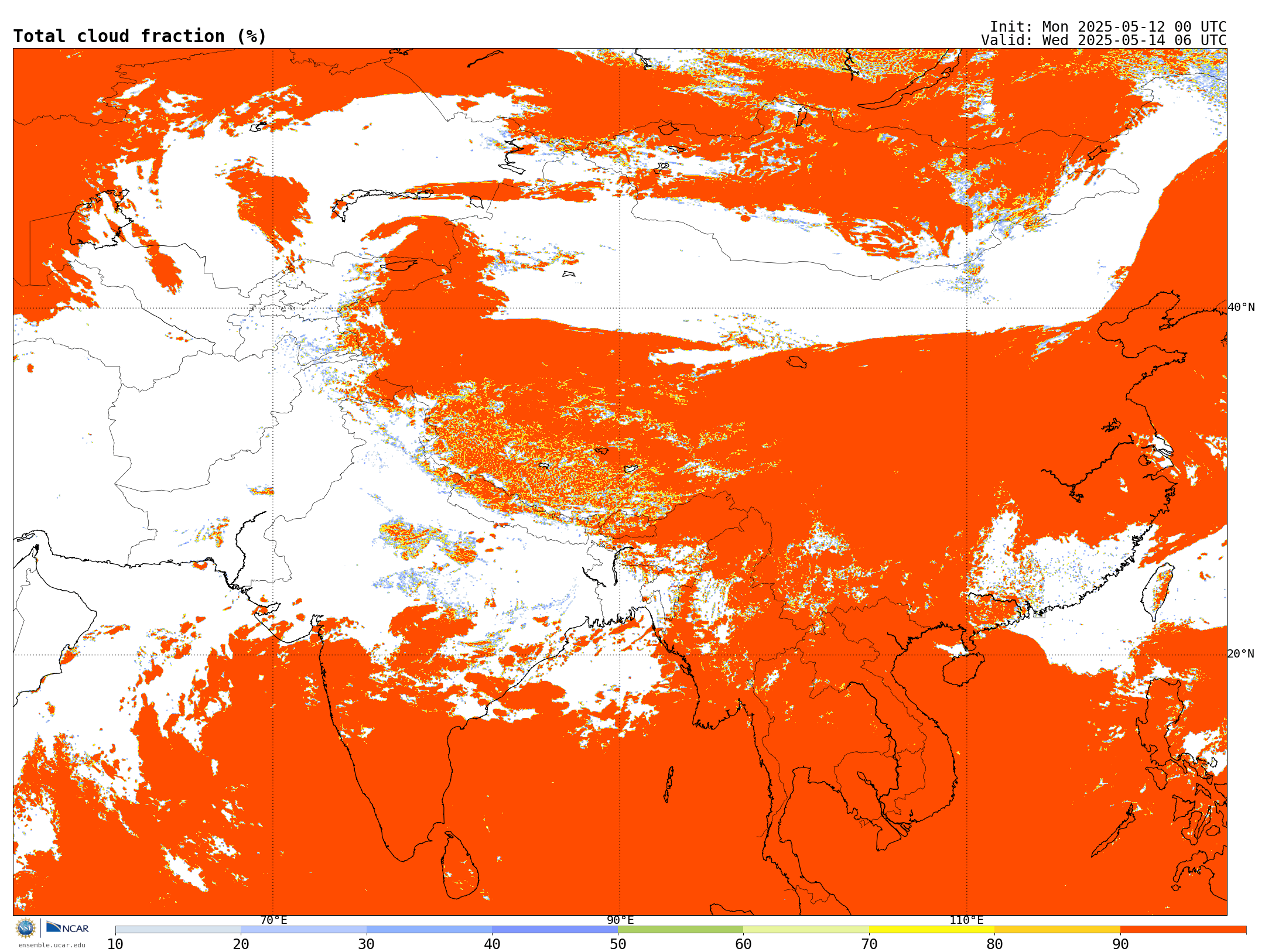The height and width of the screenshot is (952, 1265).
Task: Click the 50-60 green colorbar segment
Action: click(681, 930)
